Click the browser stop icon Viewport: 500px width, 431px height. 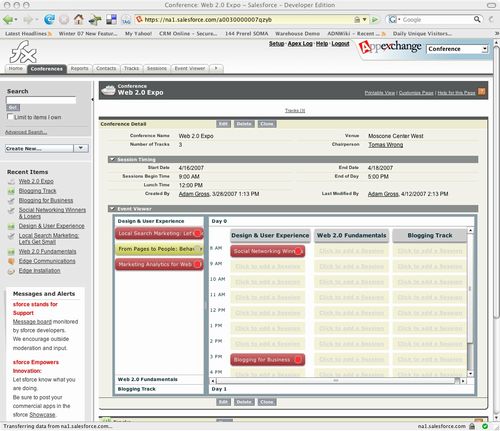(x=64, y=20)
